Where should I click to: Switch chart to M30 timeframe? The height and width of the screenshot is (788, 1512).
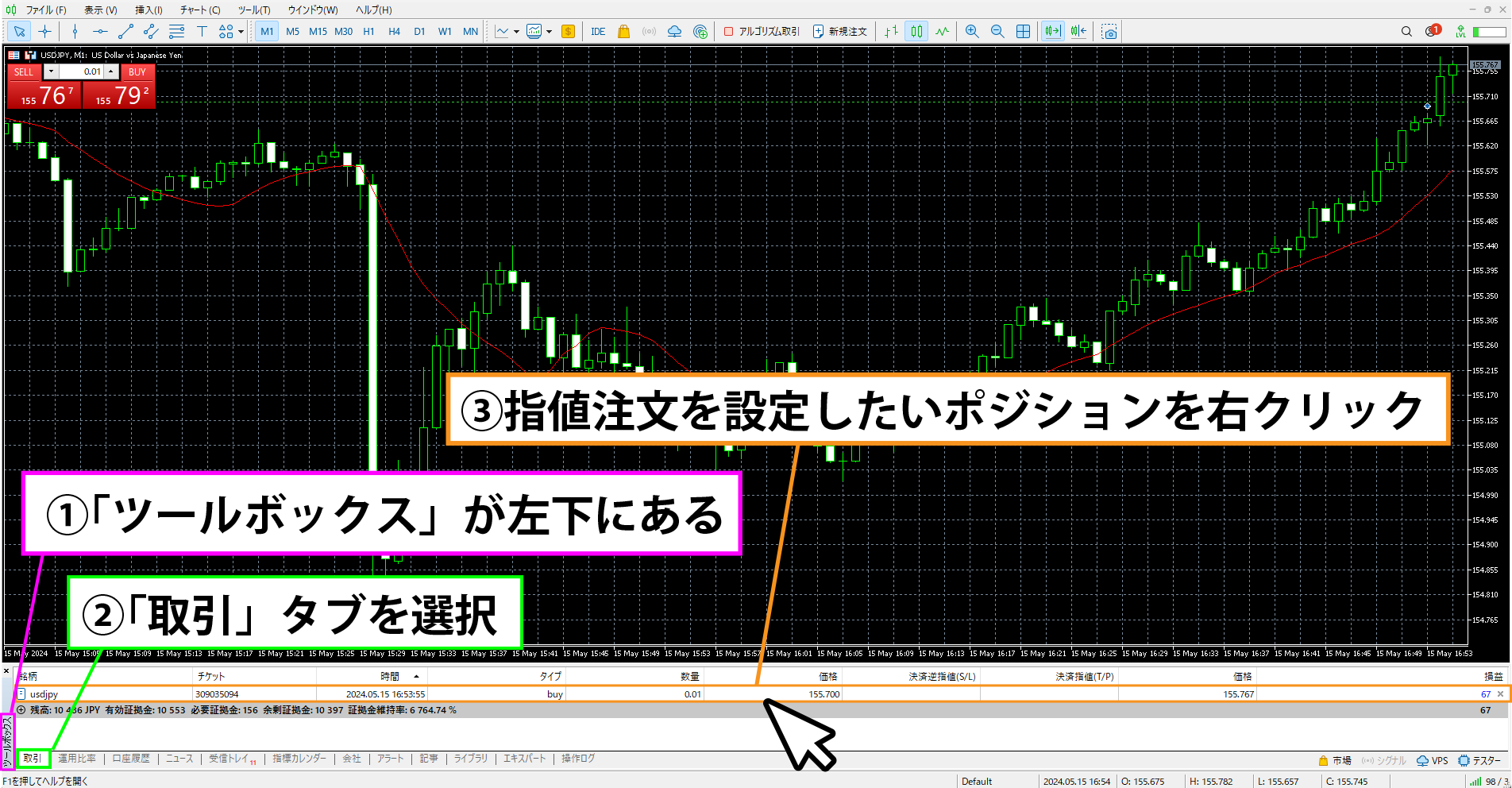(x=343, y=32)
